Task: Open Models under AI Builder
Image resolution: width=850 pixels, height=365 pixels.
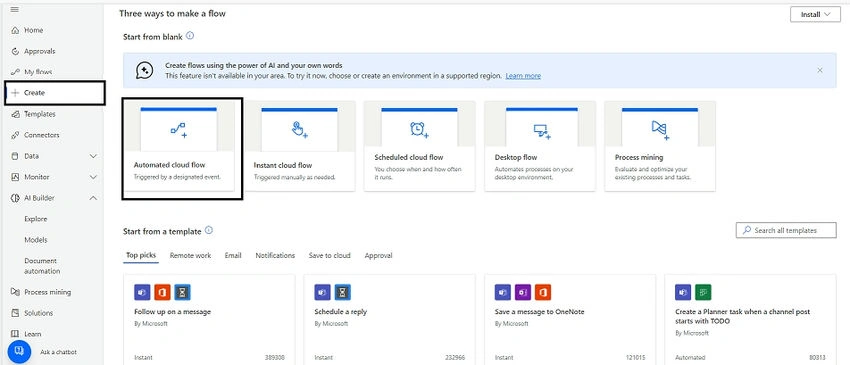Action: pos(36,240)
